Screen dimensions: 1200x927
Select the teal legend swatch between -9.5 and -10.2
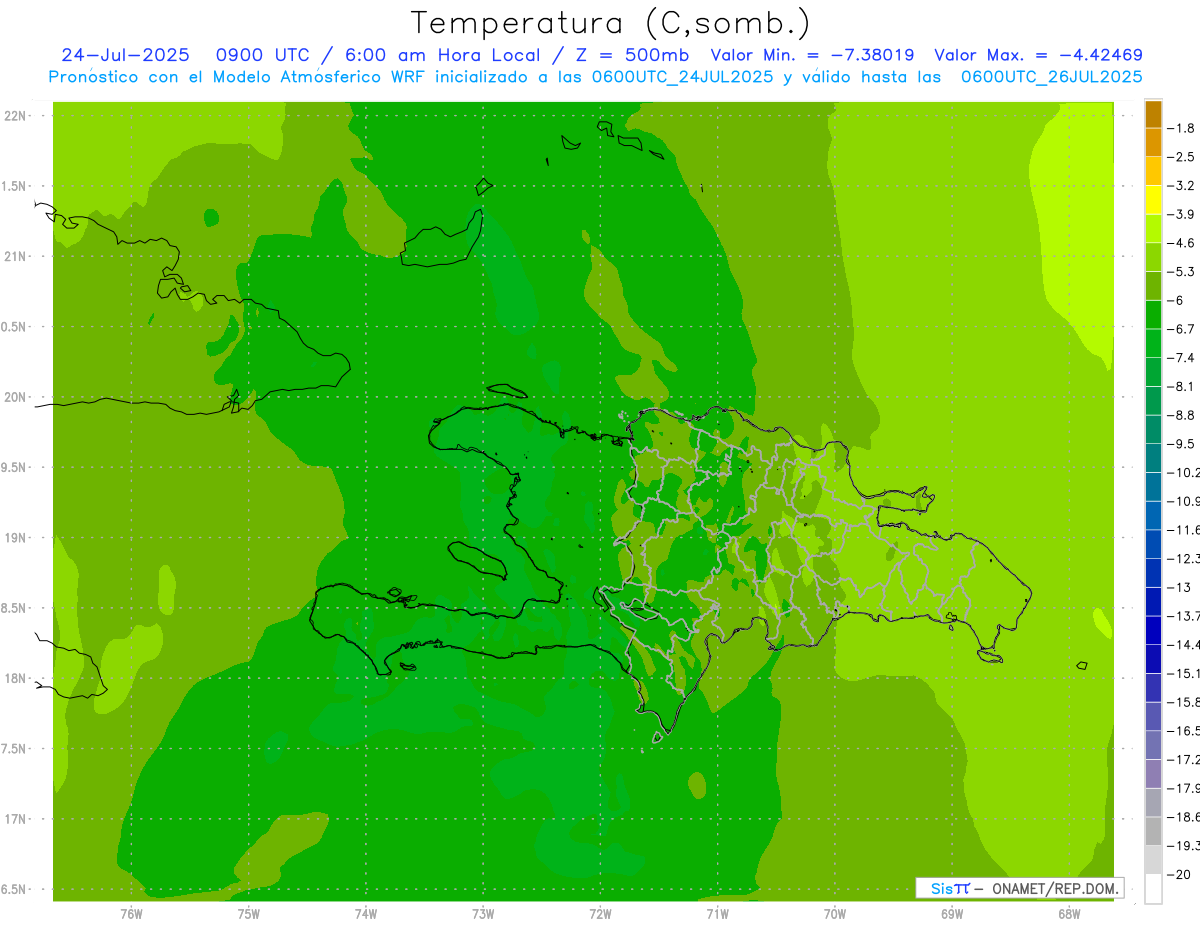pyautogui.click(x=1153, y=458)
